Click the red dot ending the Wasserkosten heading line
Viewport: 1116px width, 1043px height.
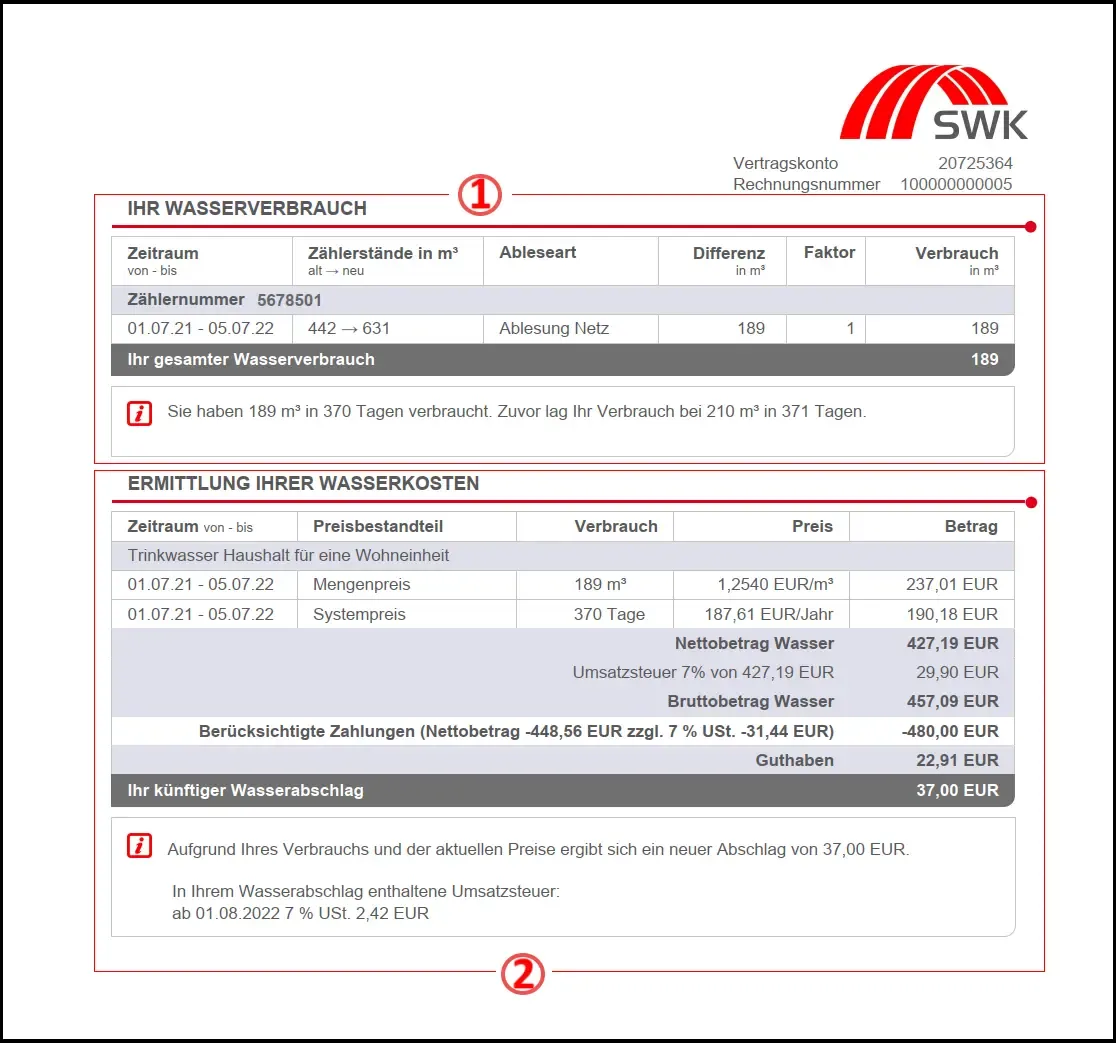[1031, 502]
